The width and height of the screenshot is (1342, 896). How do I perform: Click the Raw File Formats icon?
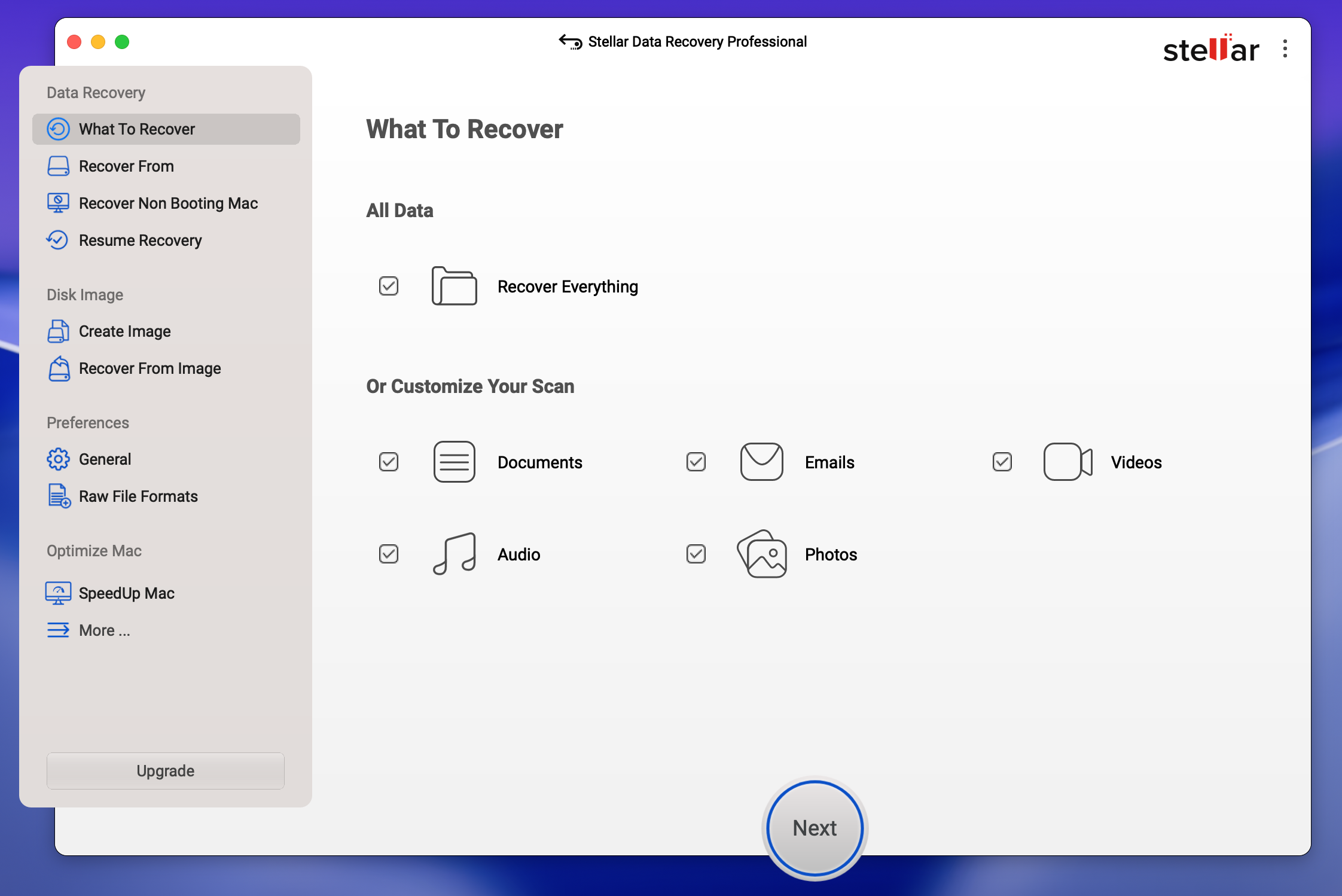(x=59, y=496)
